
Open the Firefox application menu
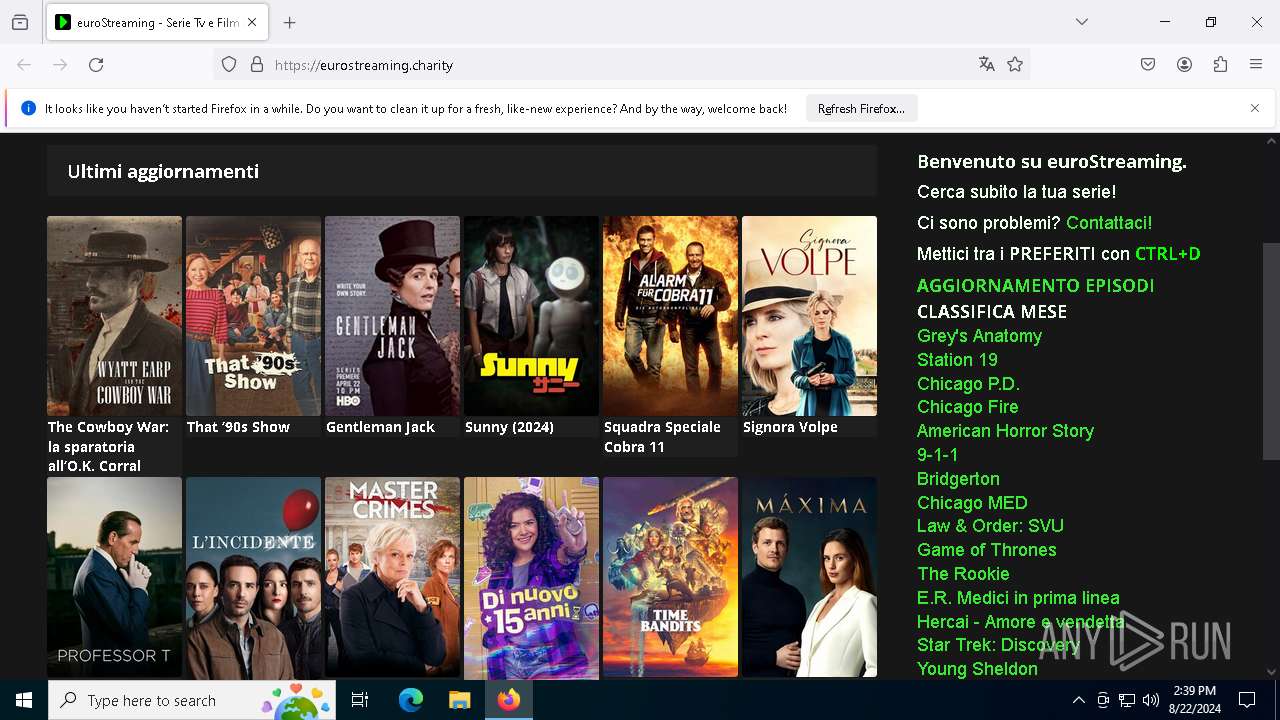coord(1256,65)
